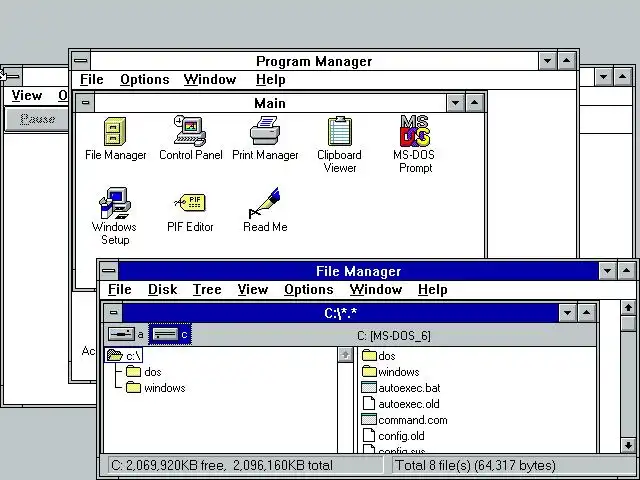Screen dimensions: 640x480
Task: Select autoexec.bat in the file list
Action: click(401, 388)
